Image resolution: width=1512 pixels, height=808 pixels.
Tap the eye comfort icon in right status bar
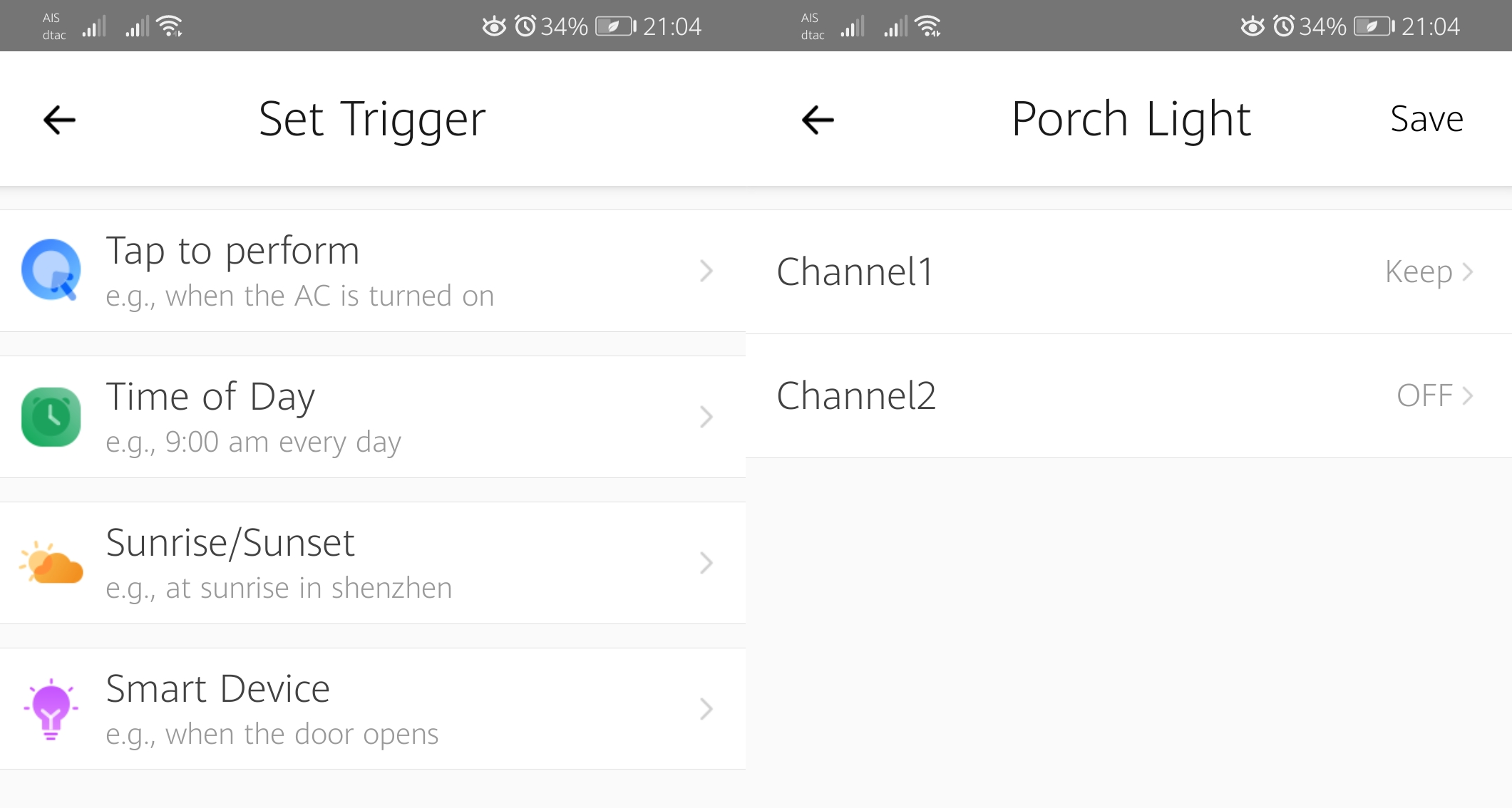coord(1253,26)
